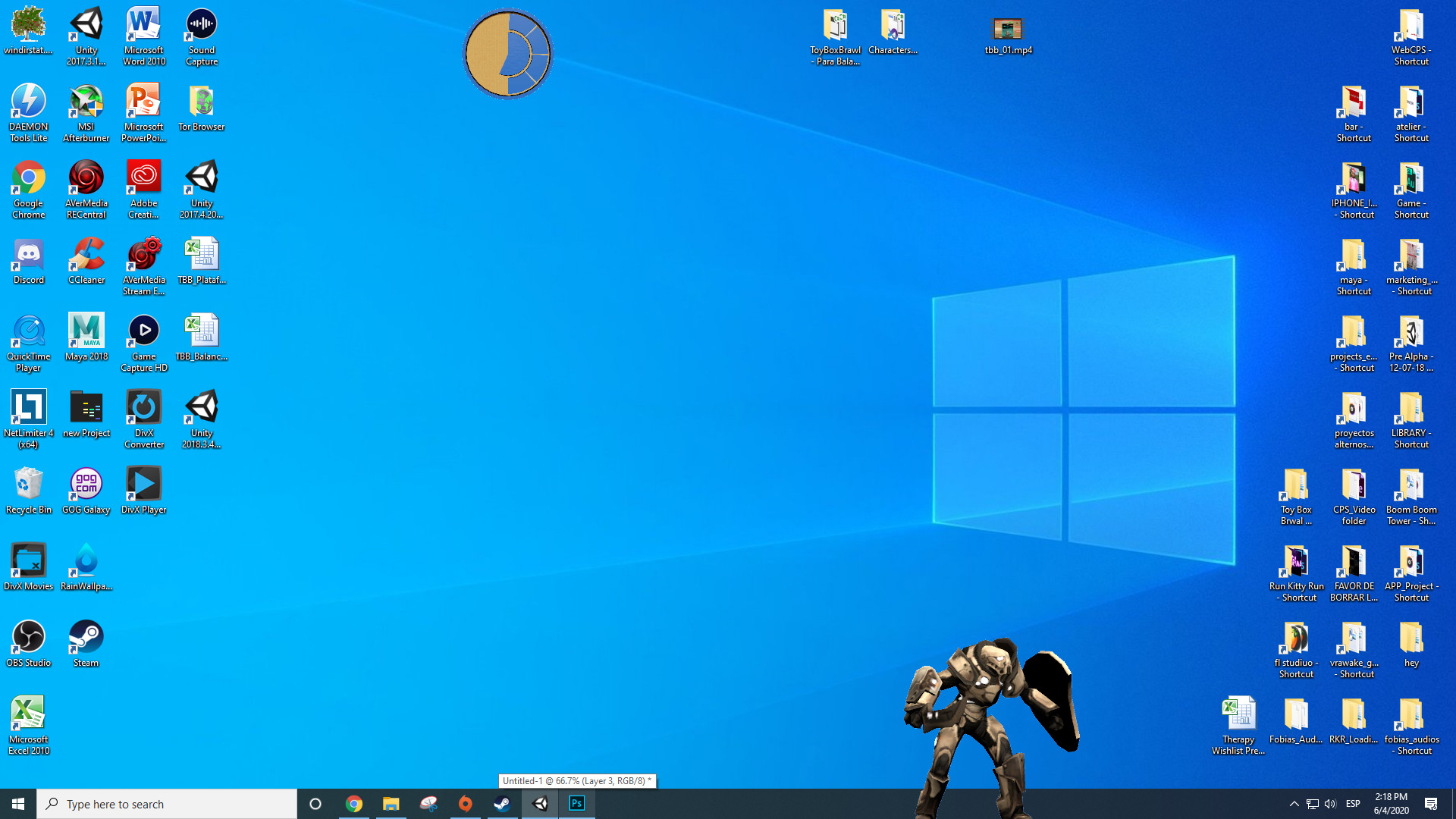Select the atelier shortcut folder
Viewport: 1456px width, 819px height.
[x=1411, y=112]
